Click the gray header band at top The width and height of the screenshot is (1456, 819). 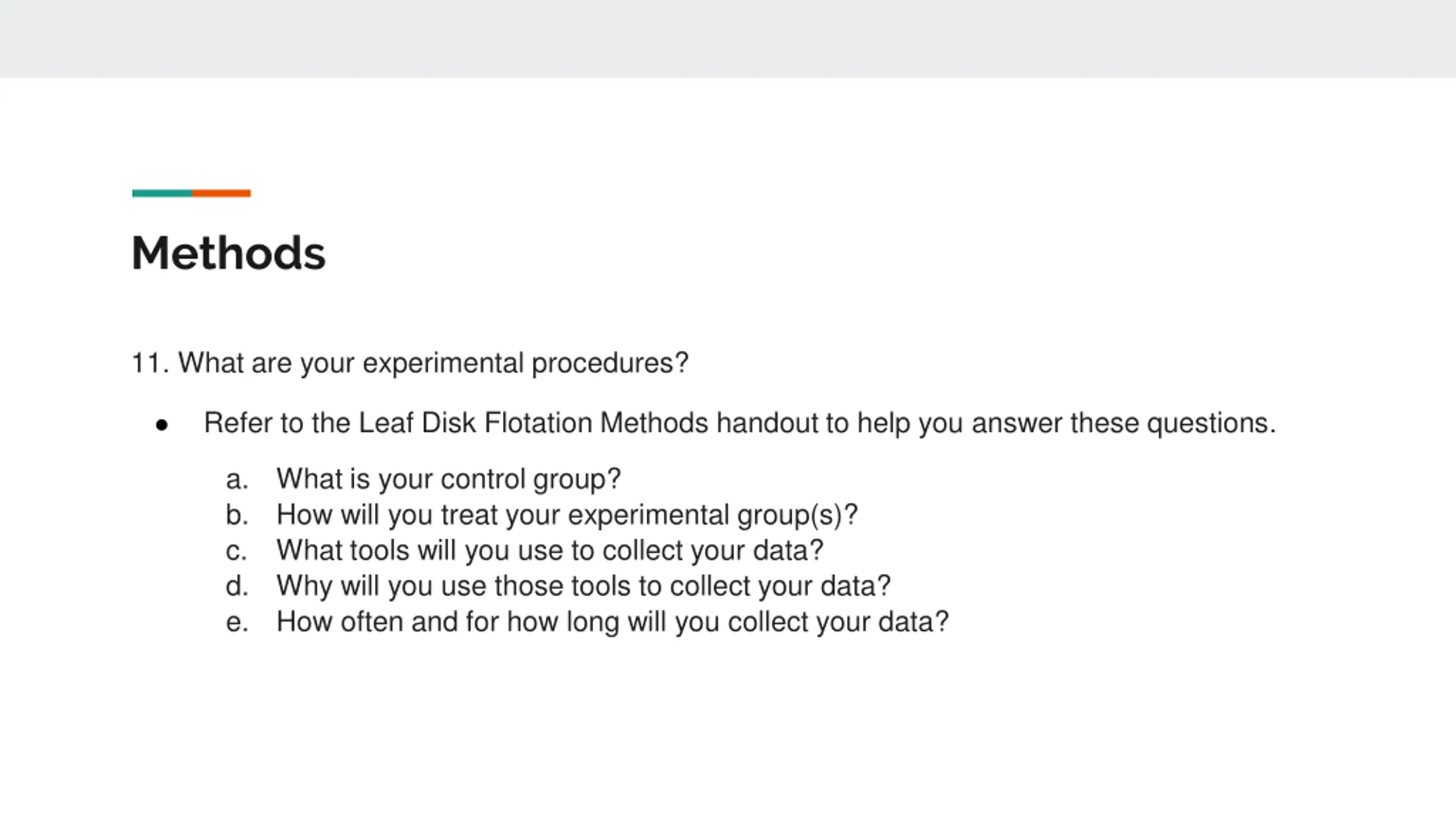[x=728, y=39]
